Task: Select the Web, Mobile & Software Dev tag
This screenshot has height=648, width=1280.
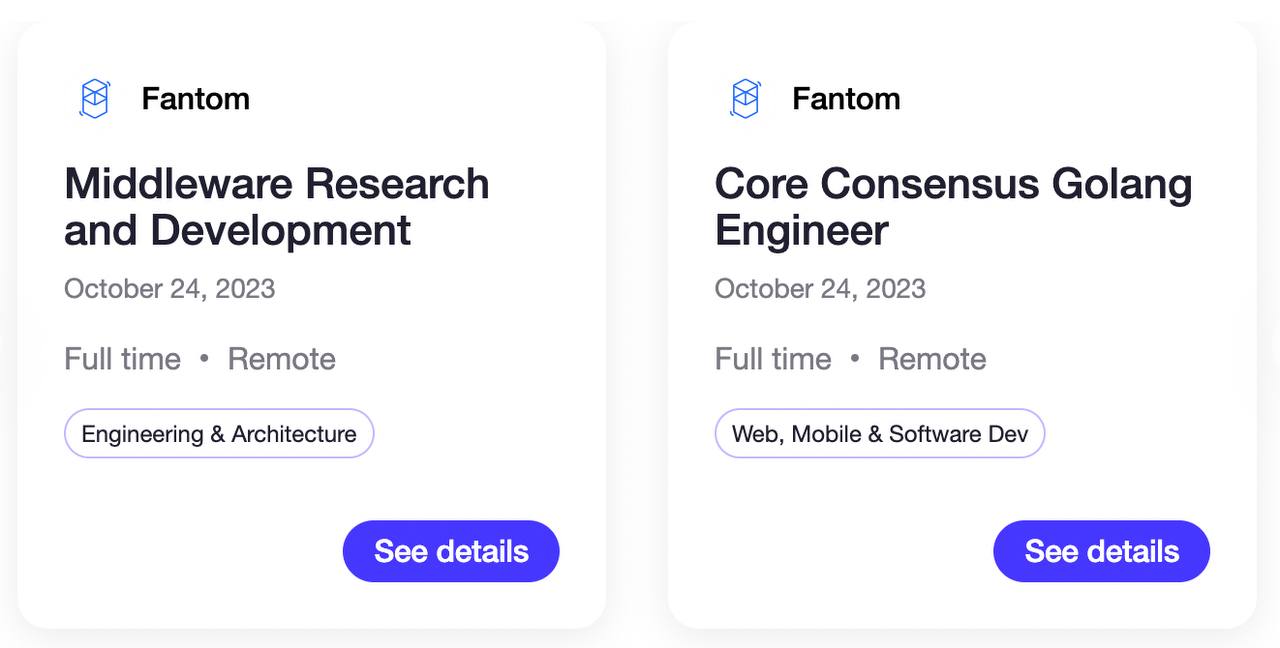Action: tap(880, 434)
